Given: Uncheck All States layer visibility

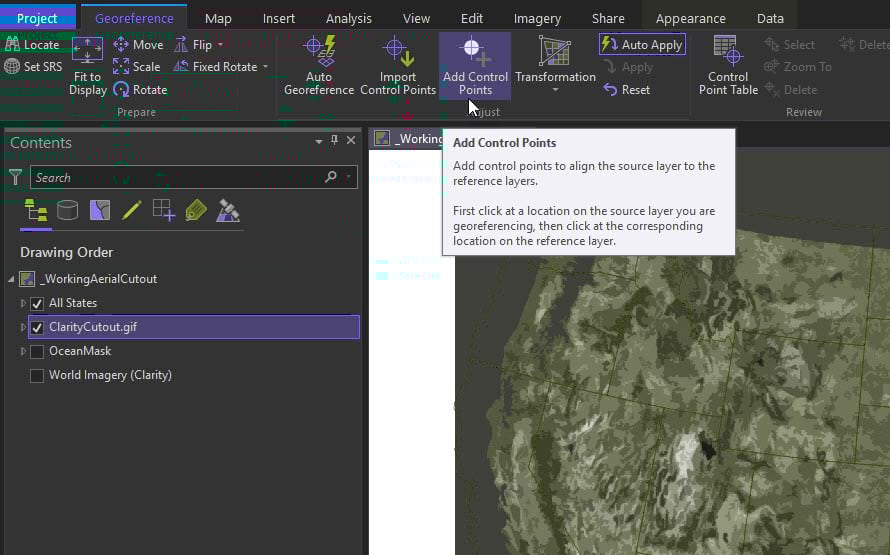Looking at the screenshot, I should pyautogui.click(x=37, y=304).
